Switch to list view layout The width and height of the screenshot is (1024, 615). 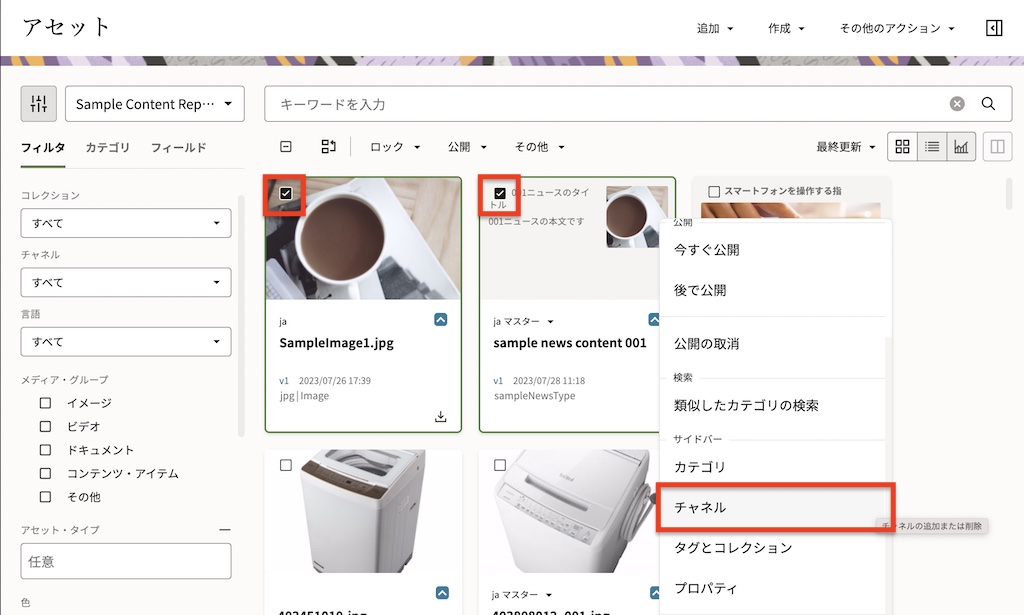pyautogui.click(x=932, y=146)
